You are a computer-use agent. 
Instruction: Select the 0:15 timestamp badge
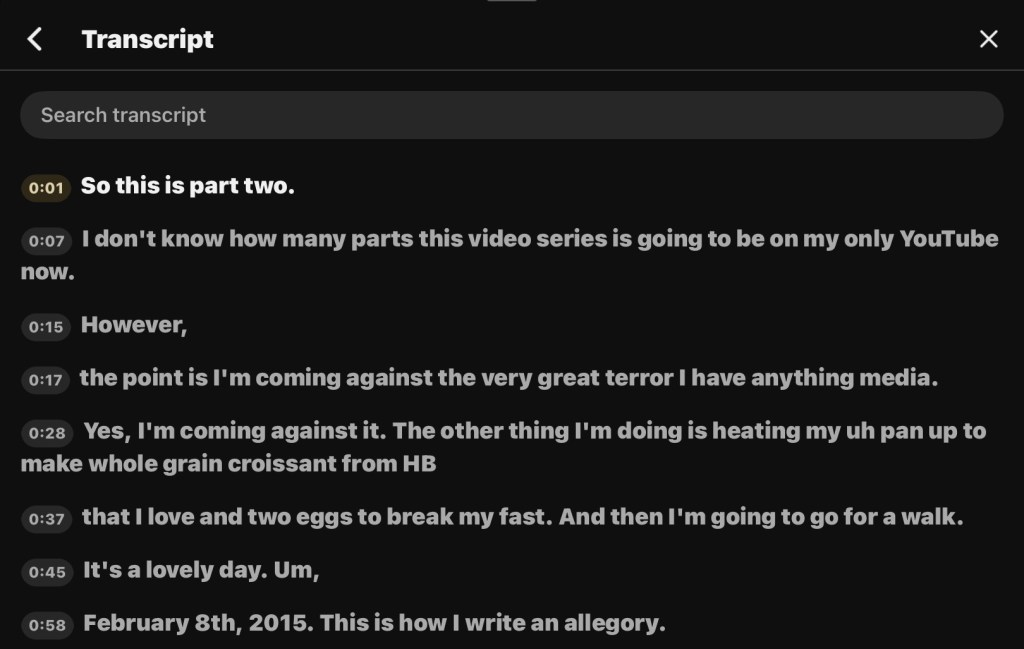(x=46, y=327)
